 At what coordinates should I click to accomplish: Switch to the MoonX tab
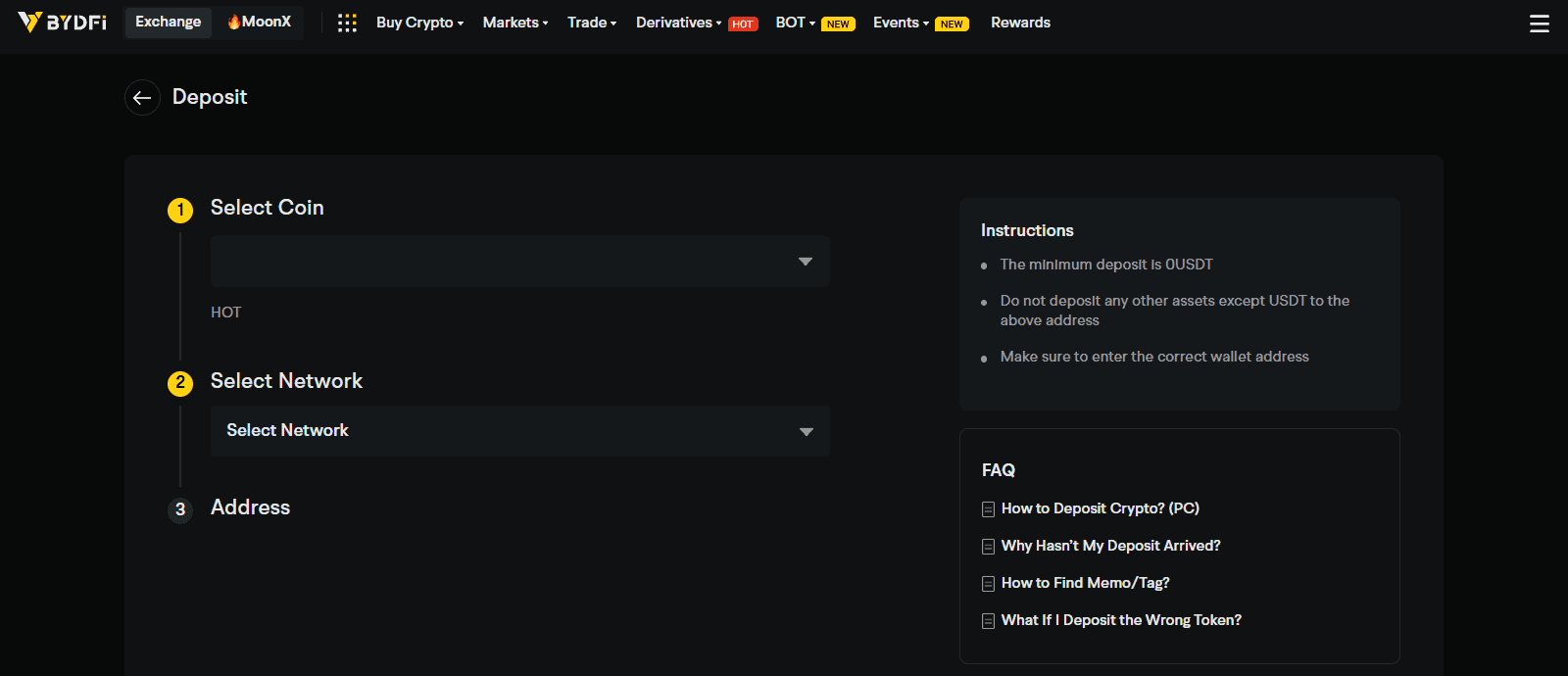260,23
